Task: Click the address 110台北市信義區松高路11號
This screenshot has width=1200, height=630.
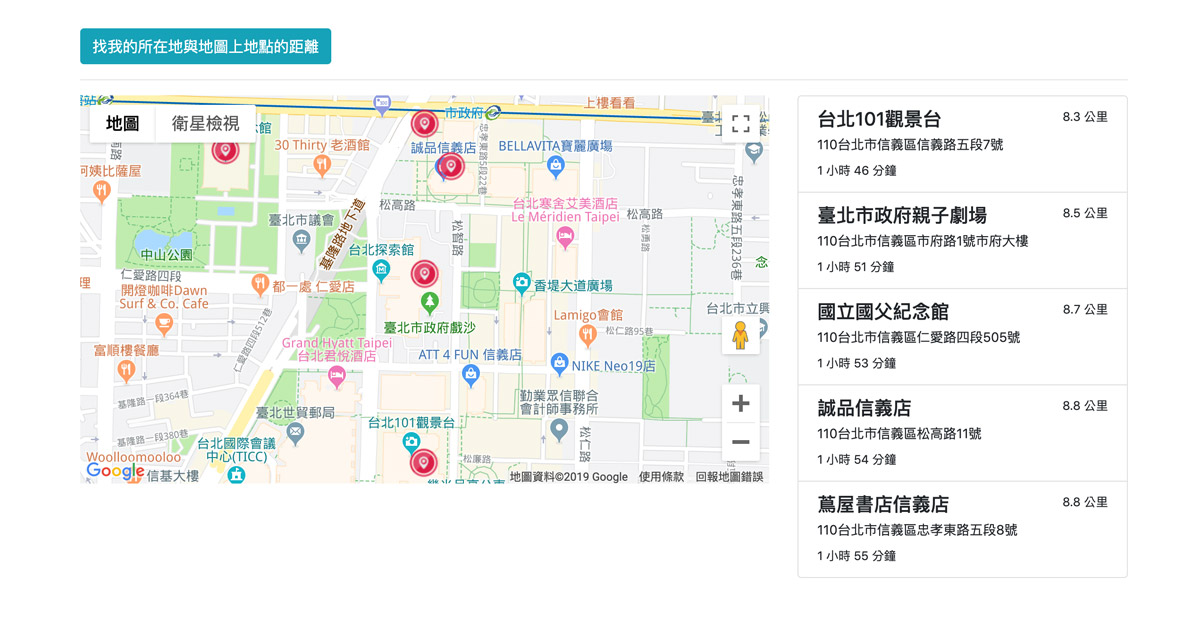Action: coord(899,434)
